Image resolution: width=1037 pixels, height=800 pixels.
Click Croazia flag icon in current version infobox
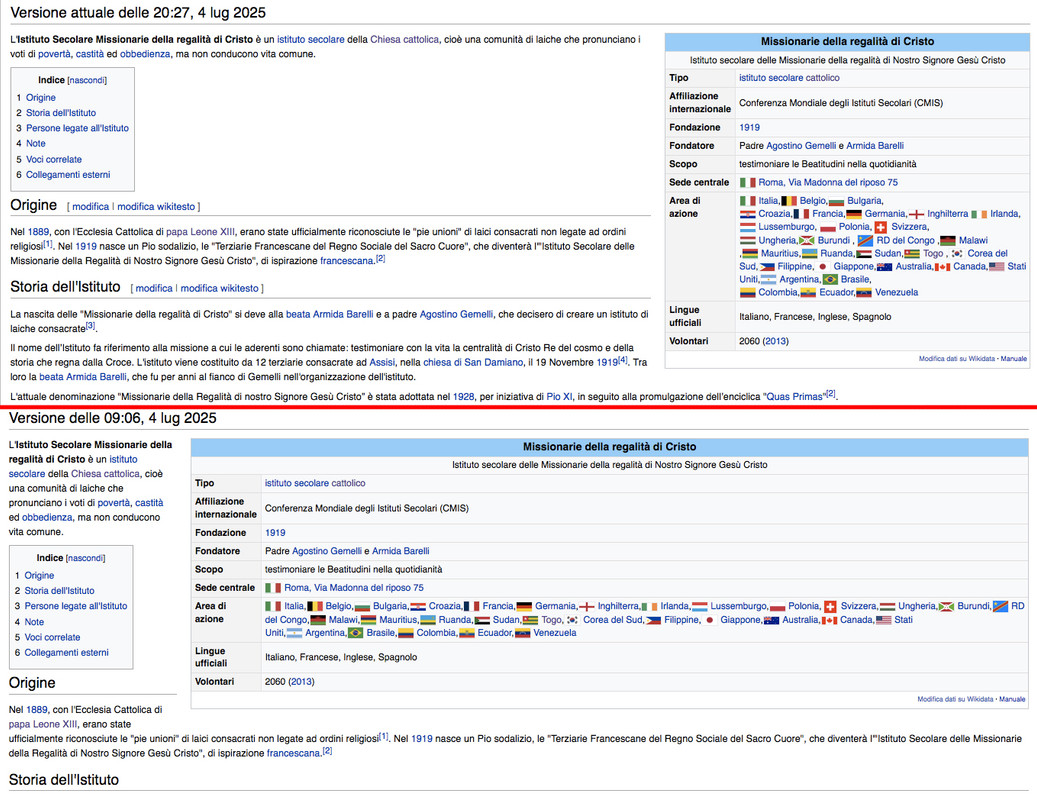747,214
